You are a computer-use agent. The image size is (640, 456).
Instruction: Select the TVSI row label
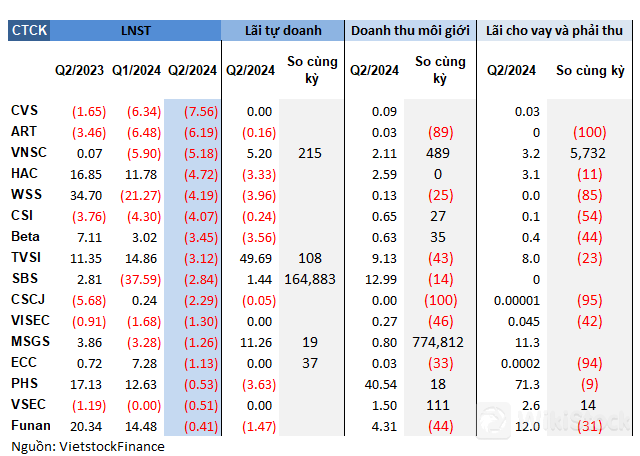pos(27,257)
